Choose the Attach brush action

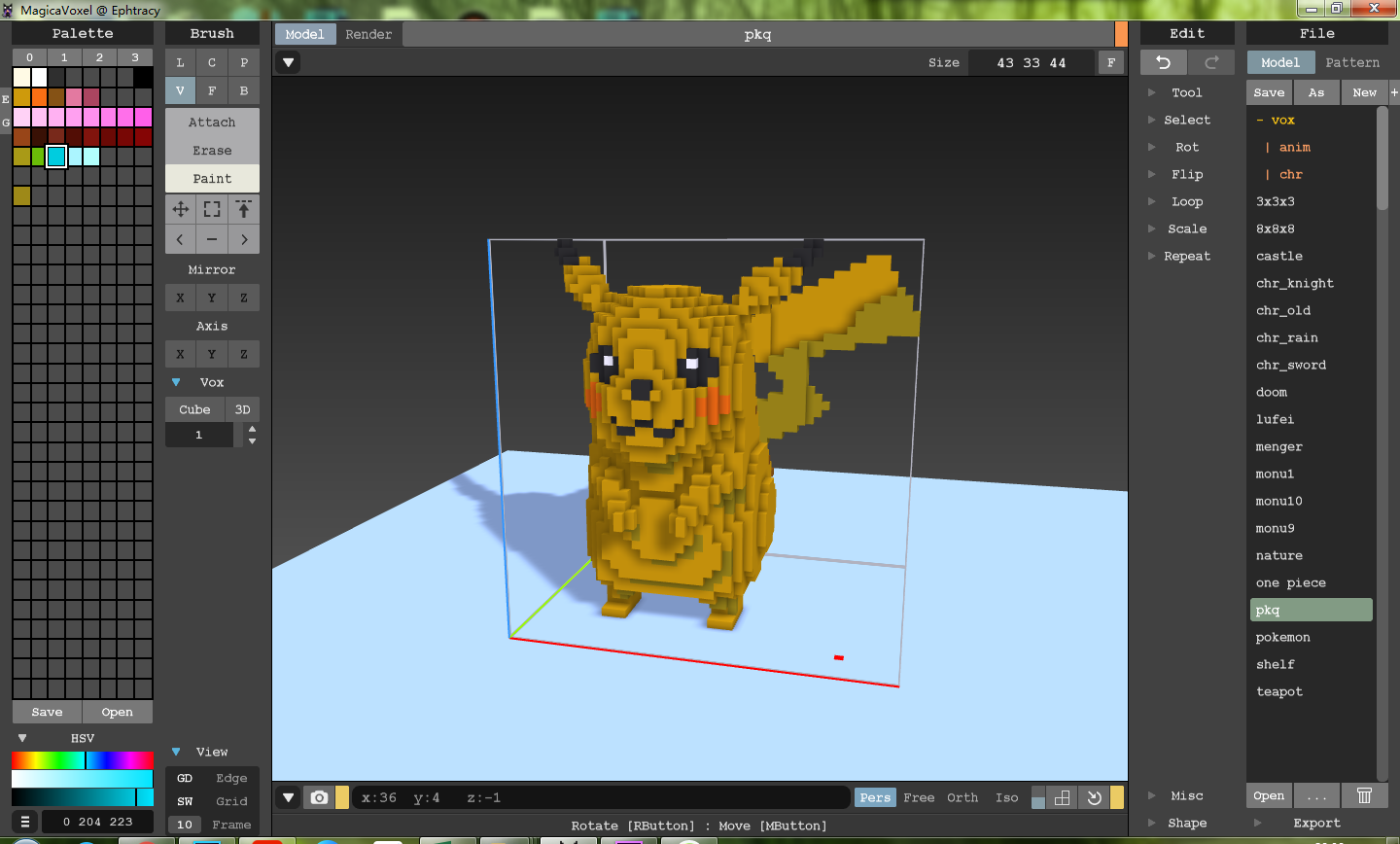(x=212, y=123)
